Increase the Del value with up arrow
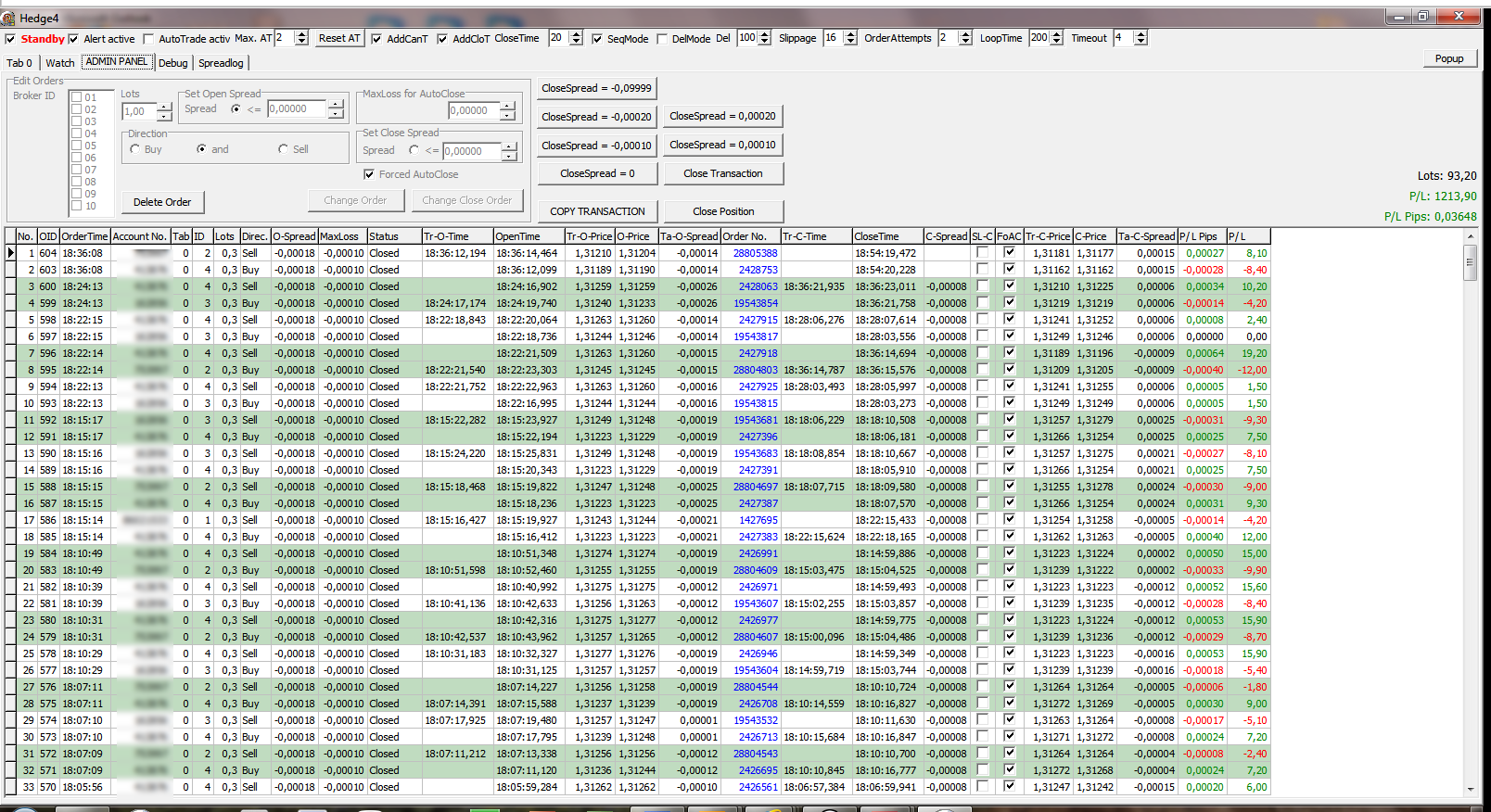1491x812 pixels. pos(765,34)
